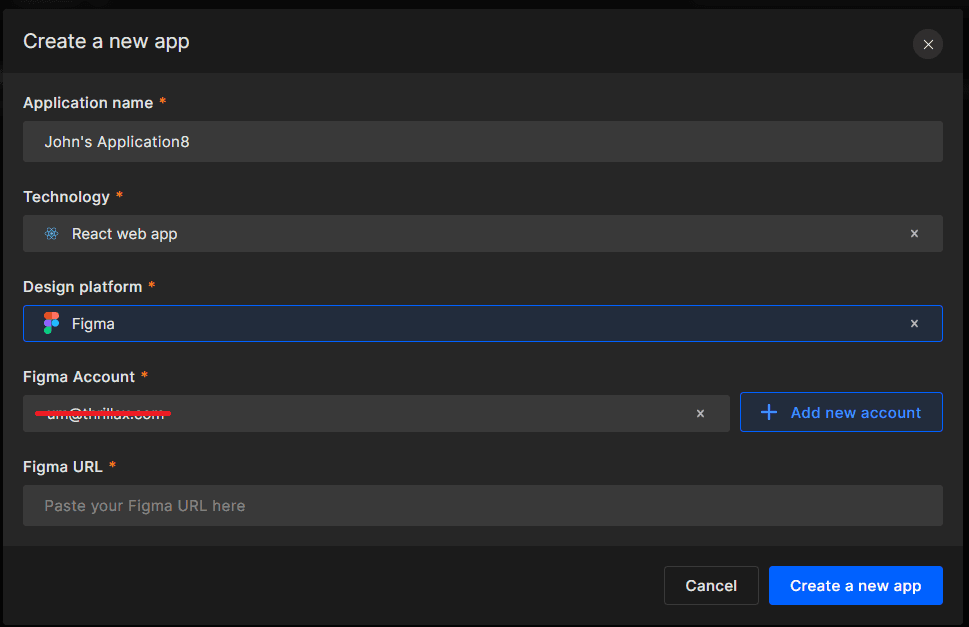Expand the Design platform dropdown showing Figma
Image resolution: width=969 pixels, height=627 pixels.
click(480, 324)
